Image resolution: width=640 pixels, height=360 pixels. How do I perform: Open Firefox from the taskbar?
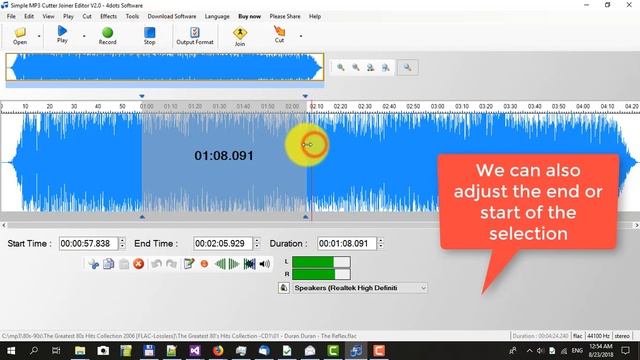point(218,351)
